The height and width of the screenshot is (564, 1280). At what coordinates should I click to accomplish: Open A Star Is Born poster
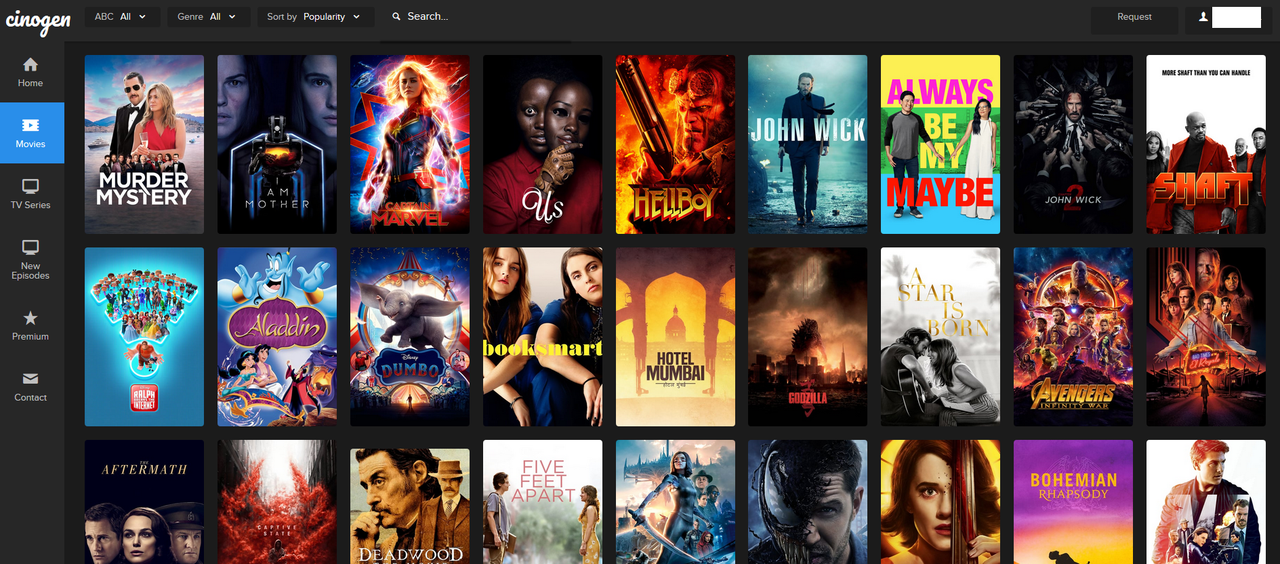940,337
